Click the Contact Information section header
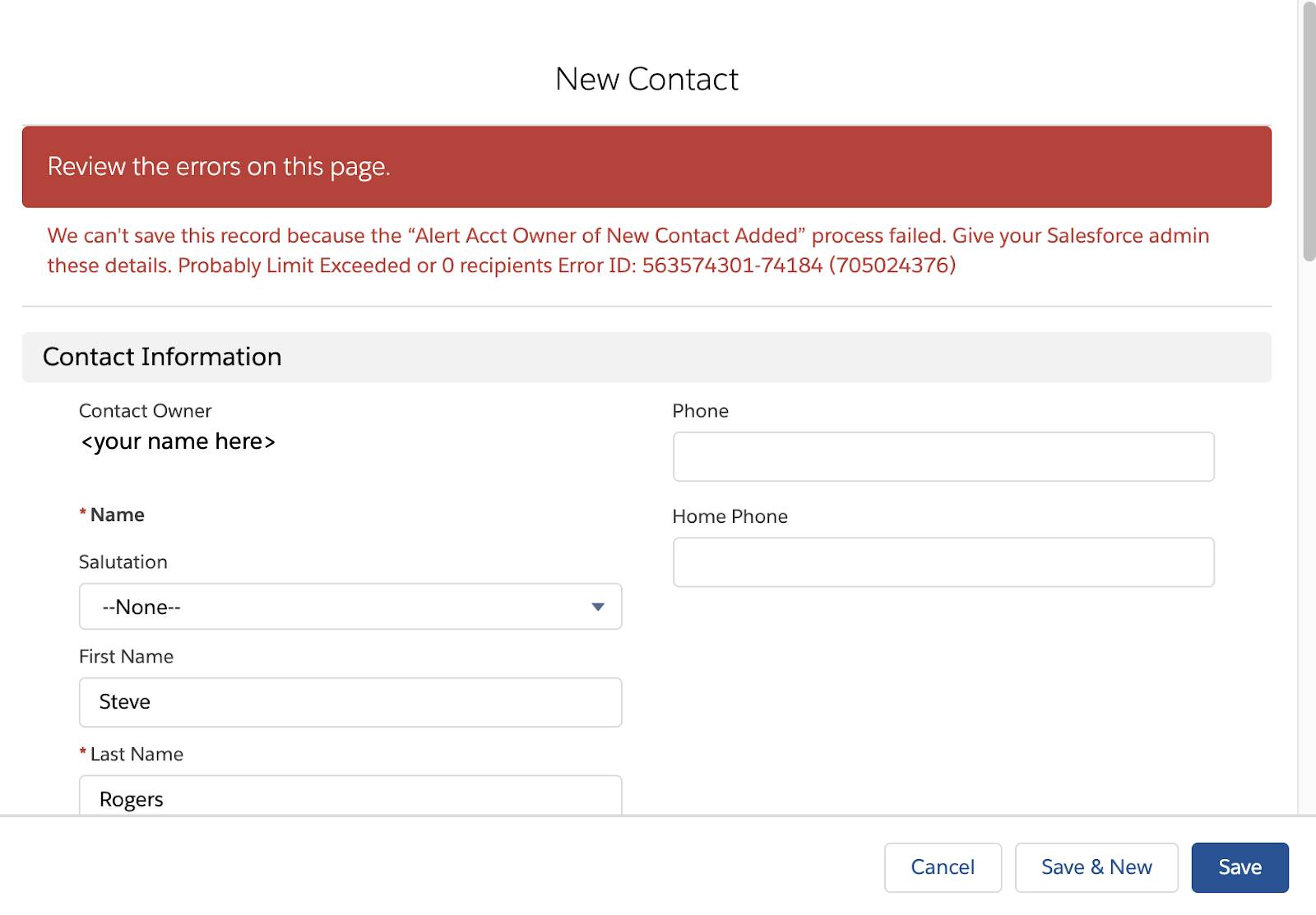 tap(646, 357)
